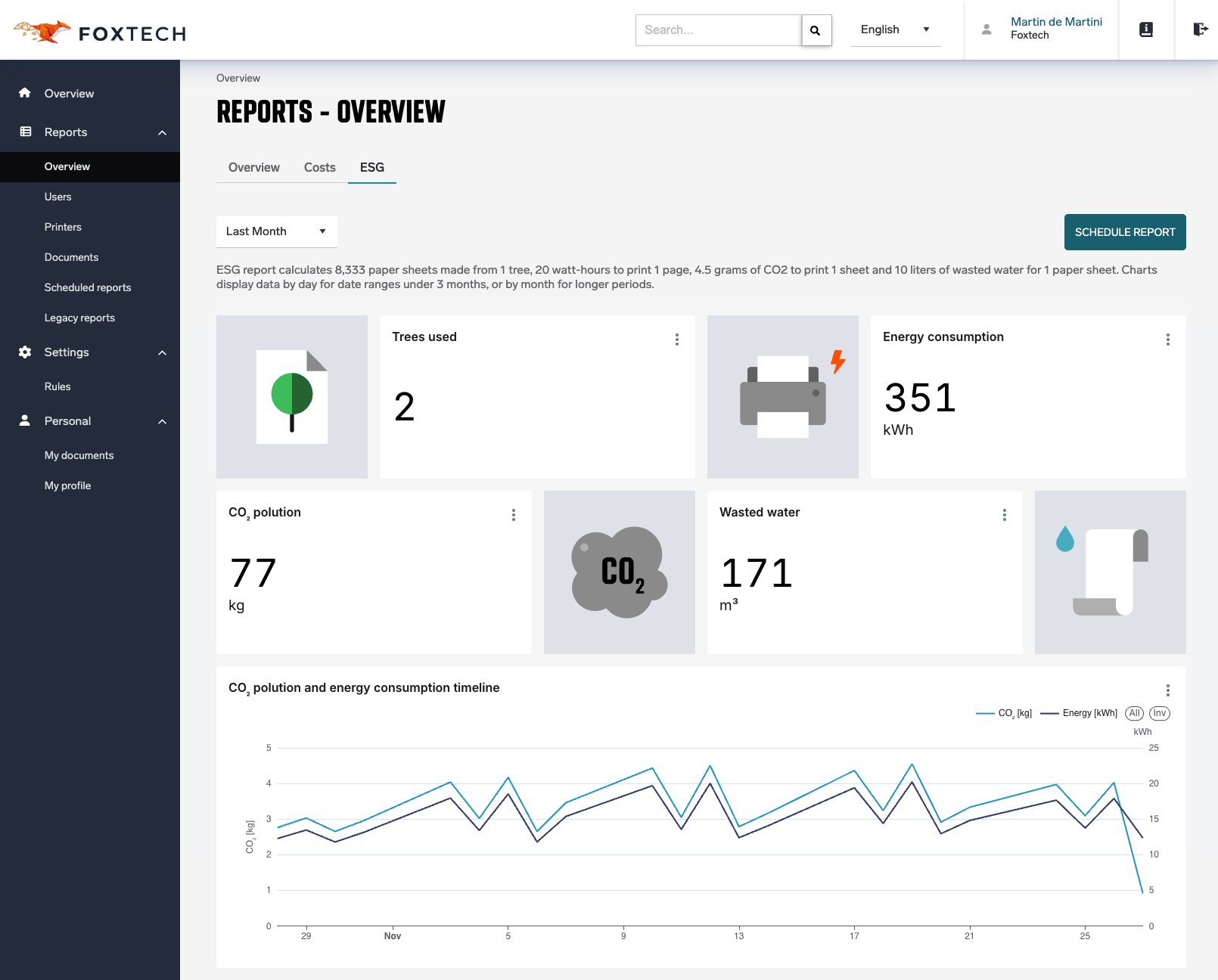Click the Inv legend toggle
1218x980 pixels.
coord(1160,713)
